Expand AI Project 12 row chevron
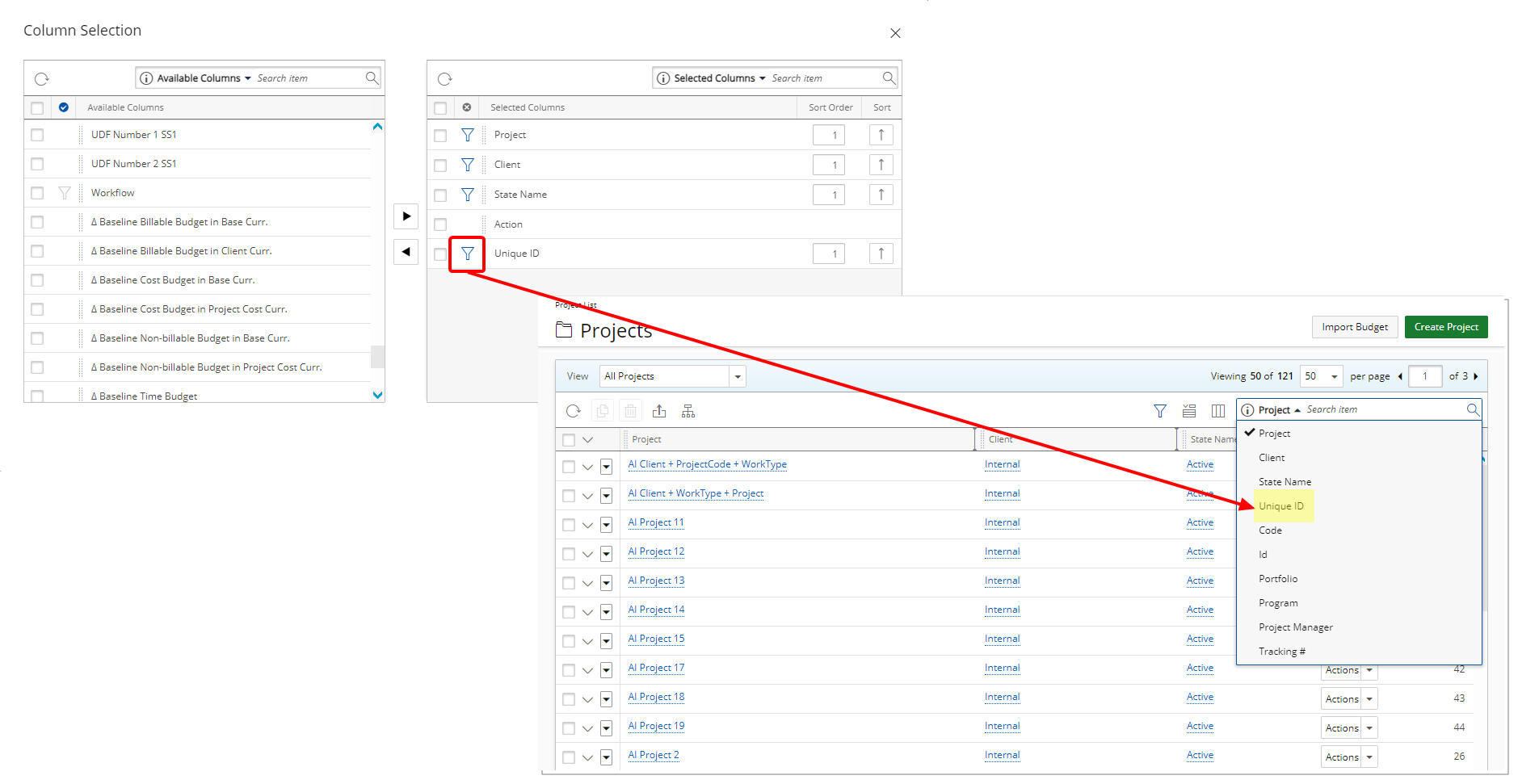1518x784 pixels. (587, 554)
